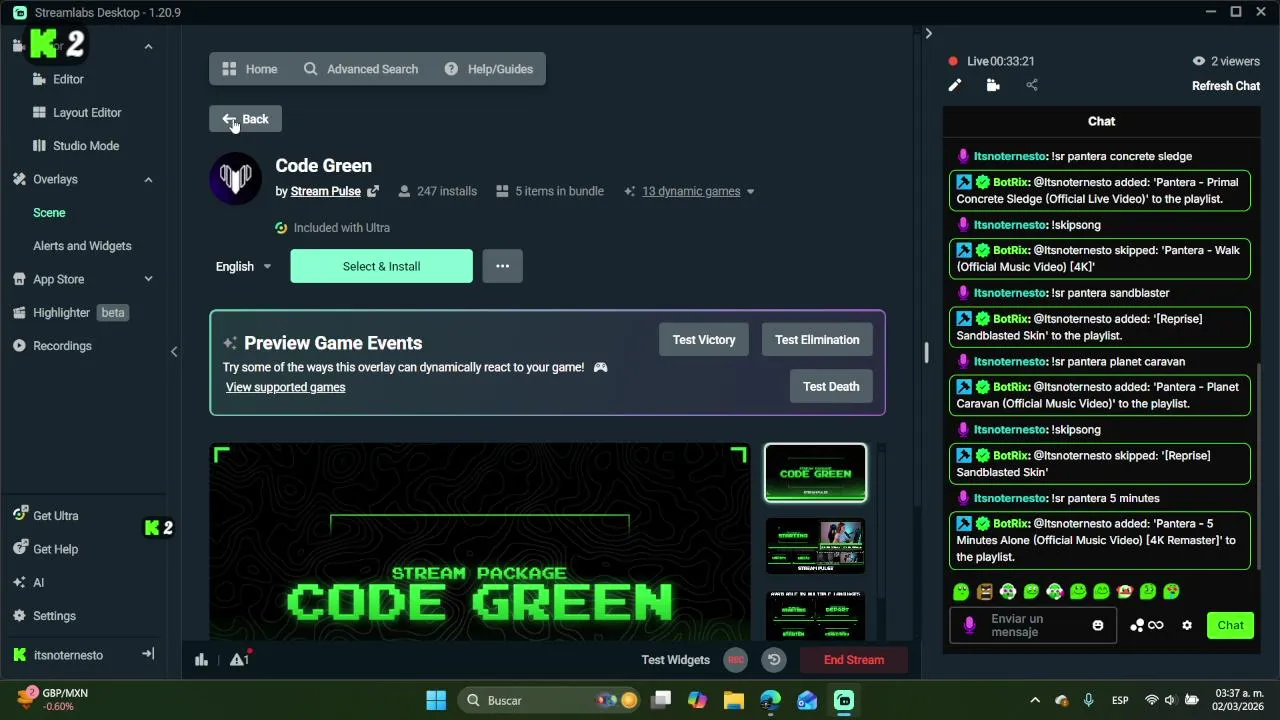Open Scene overlays item
The image size is (1280, 720).
point(49,213)
